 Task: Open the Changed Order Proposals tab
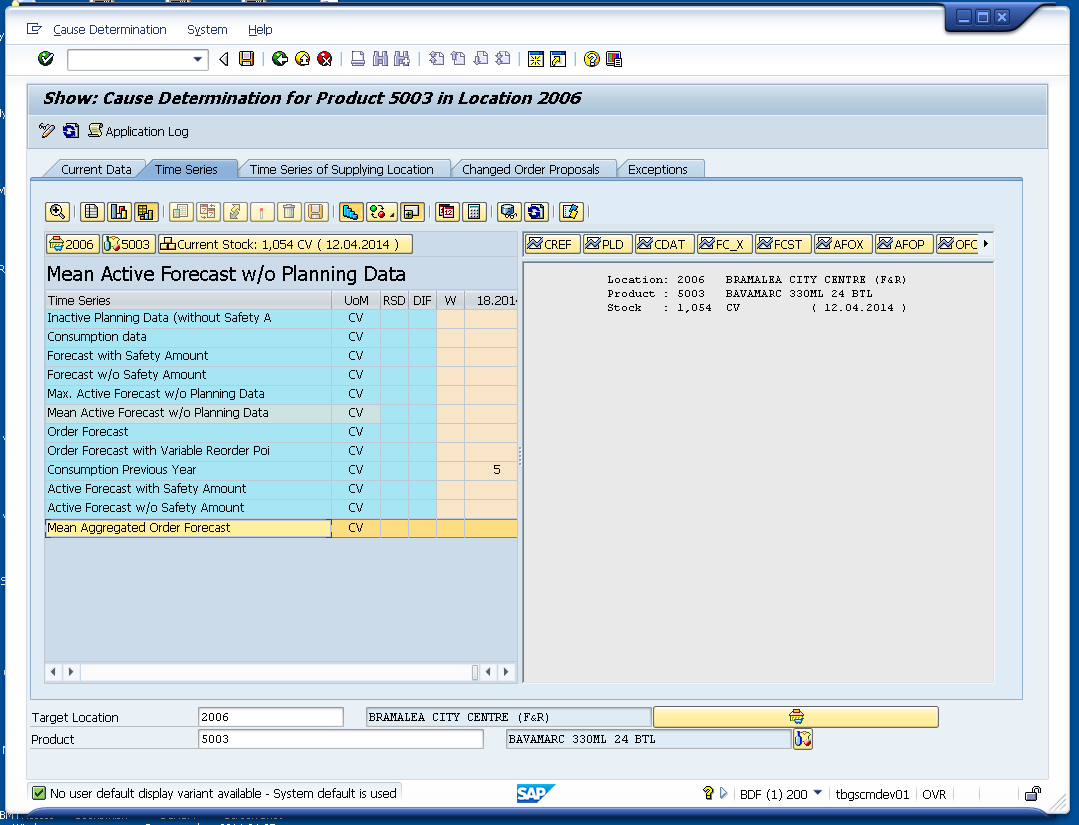pyautogui.click(x=531, y=169)
